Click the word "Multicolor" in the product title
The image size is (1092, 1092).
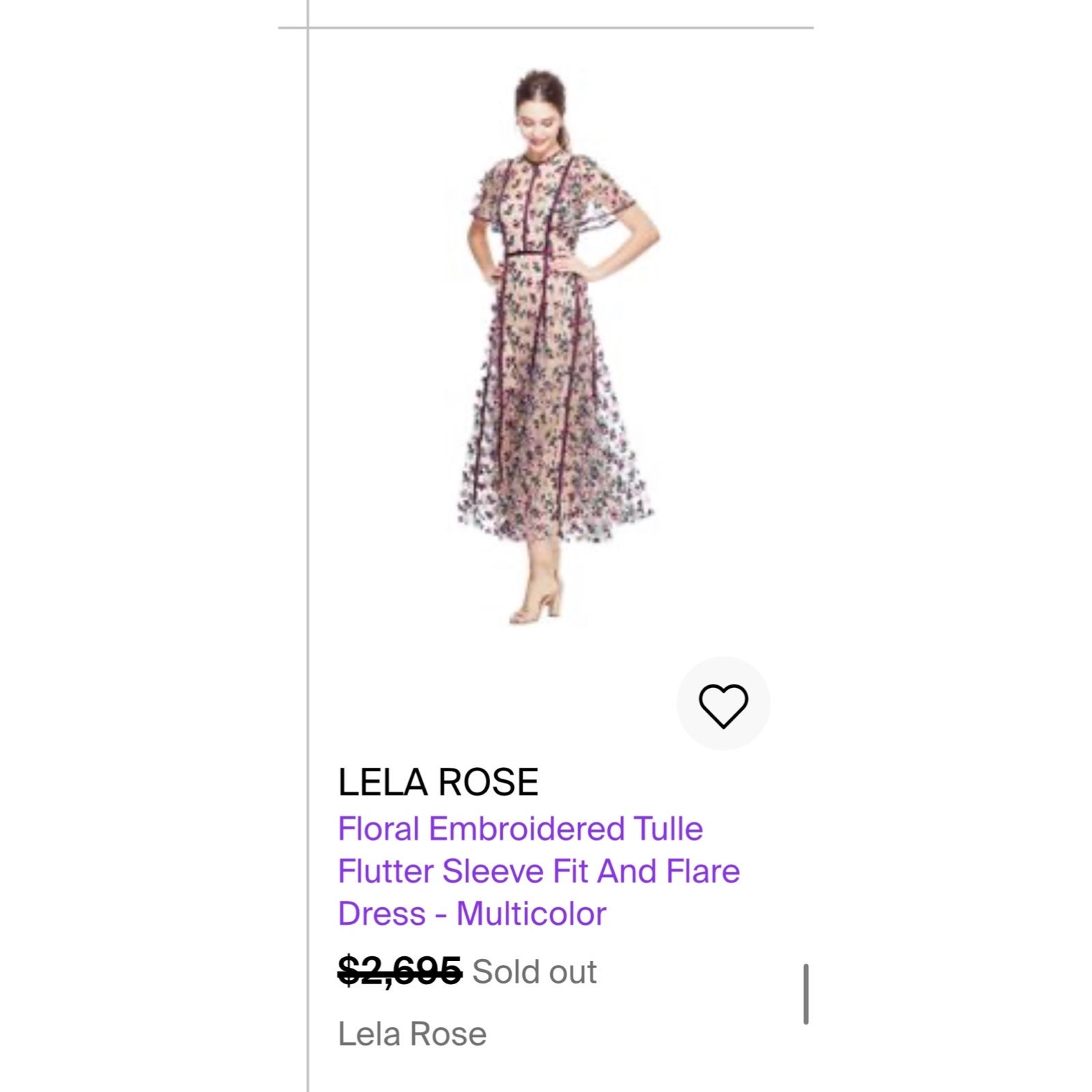pyautogui.click(x=532, y=914)
